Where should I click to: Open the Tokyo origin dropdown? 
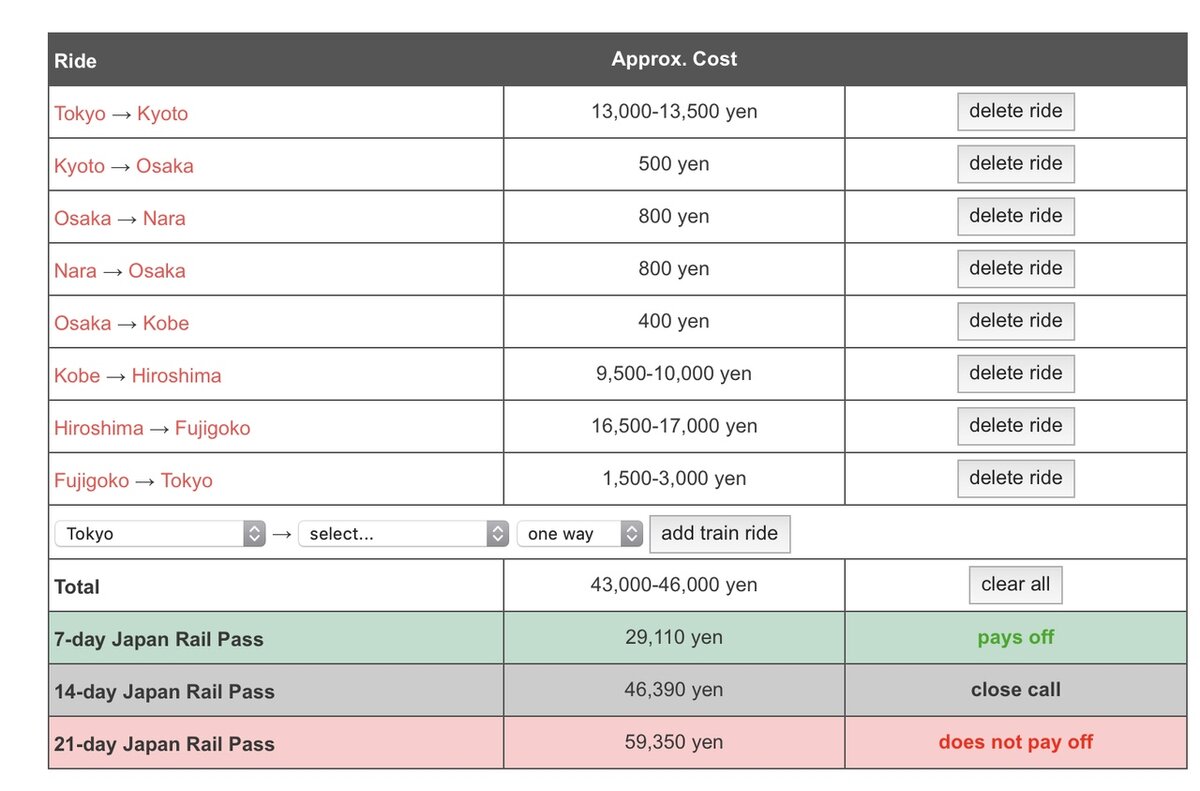pos(160,534)
